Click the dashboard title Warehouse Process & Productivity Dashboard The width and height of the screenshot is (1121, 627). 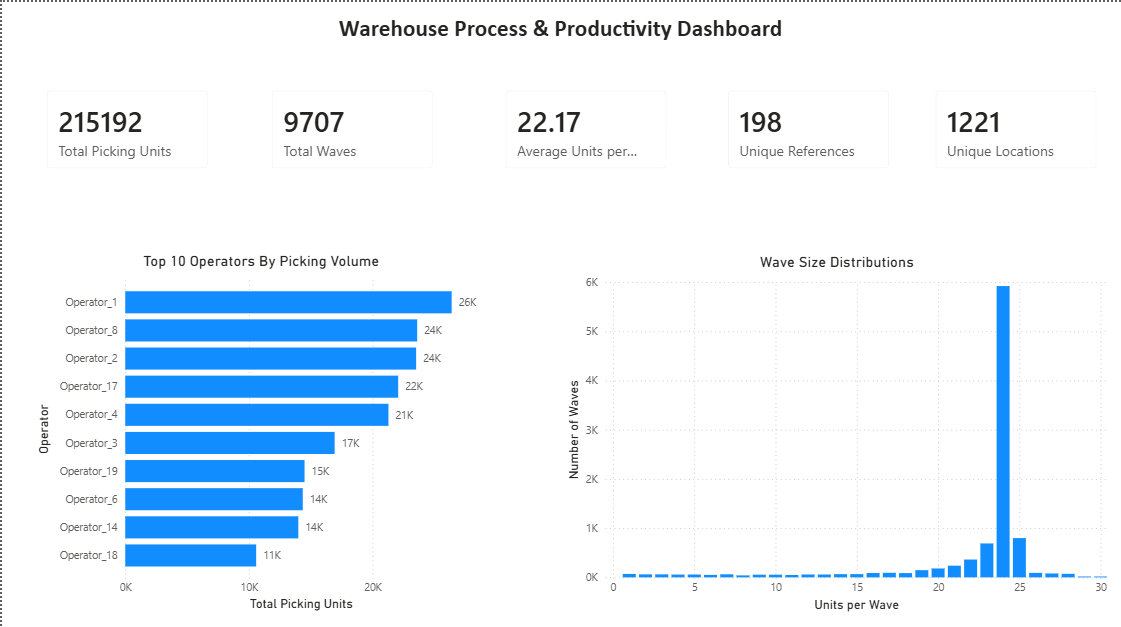(560, 29)
